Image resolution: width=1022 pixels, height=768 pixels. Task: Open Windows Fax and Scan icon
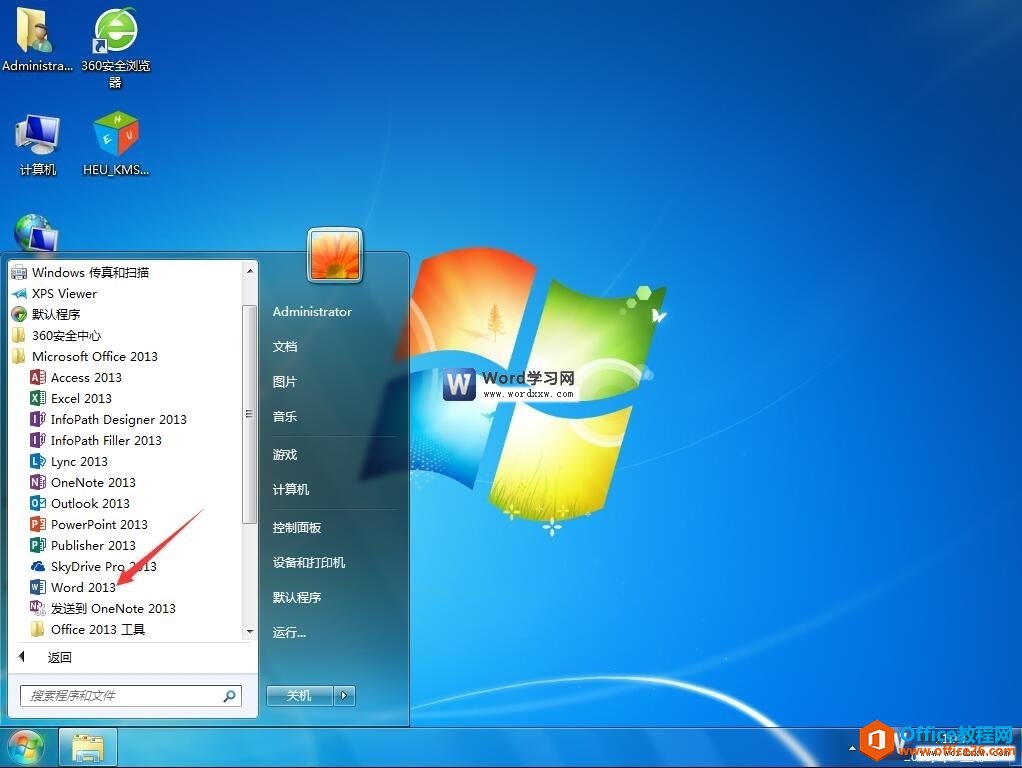point(19,272)
